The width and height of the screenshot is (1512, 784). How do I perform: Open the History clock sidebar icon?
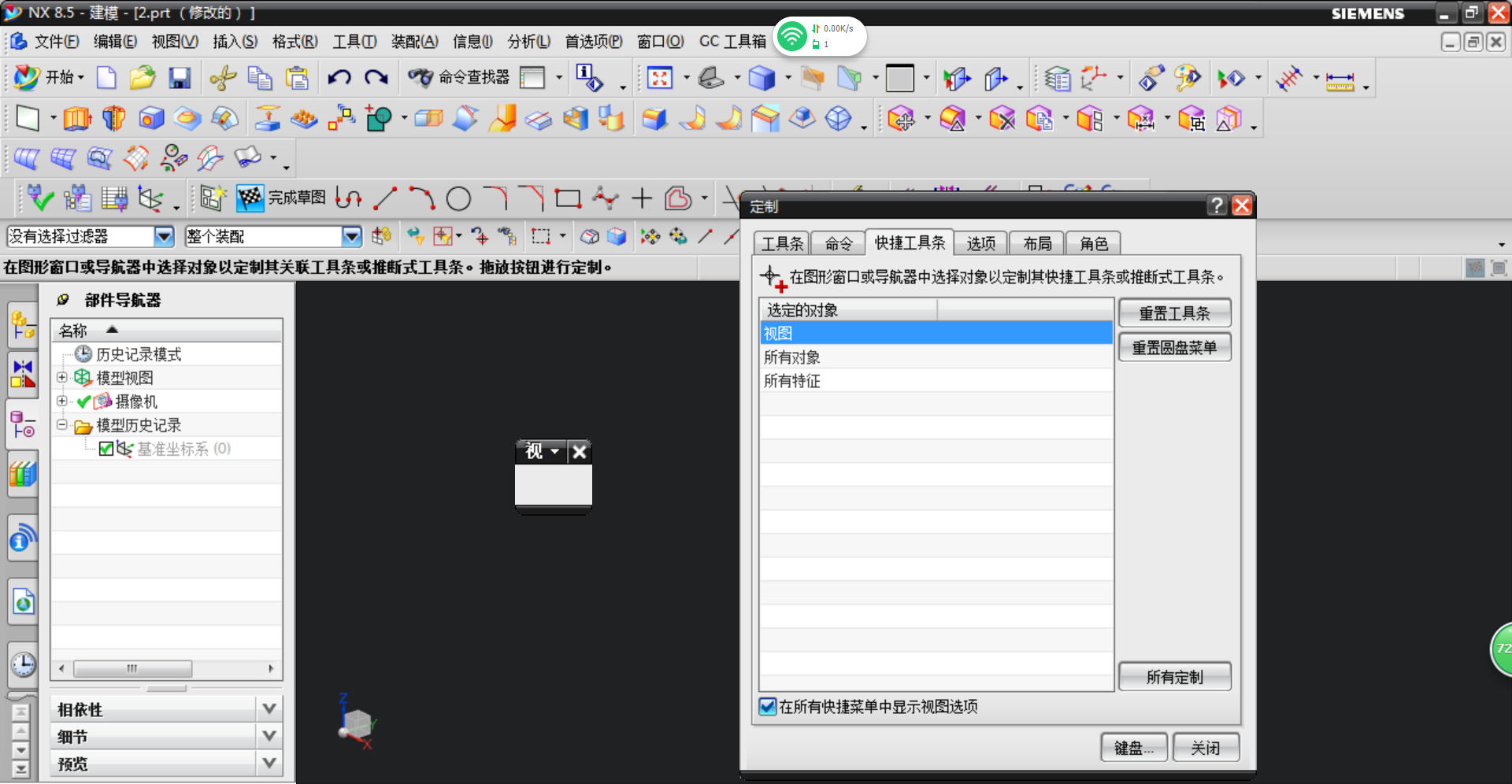point(23,665)
